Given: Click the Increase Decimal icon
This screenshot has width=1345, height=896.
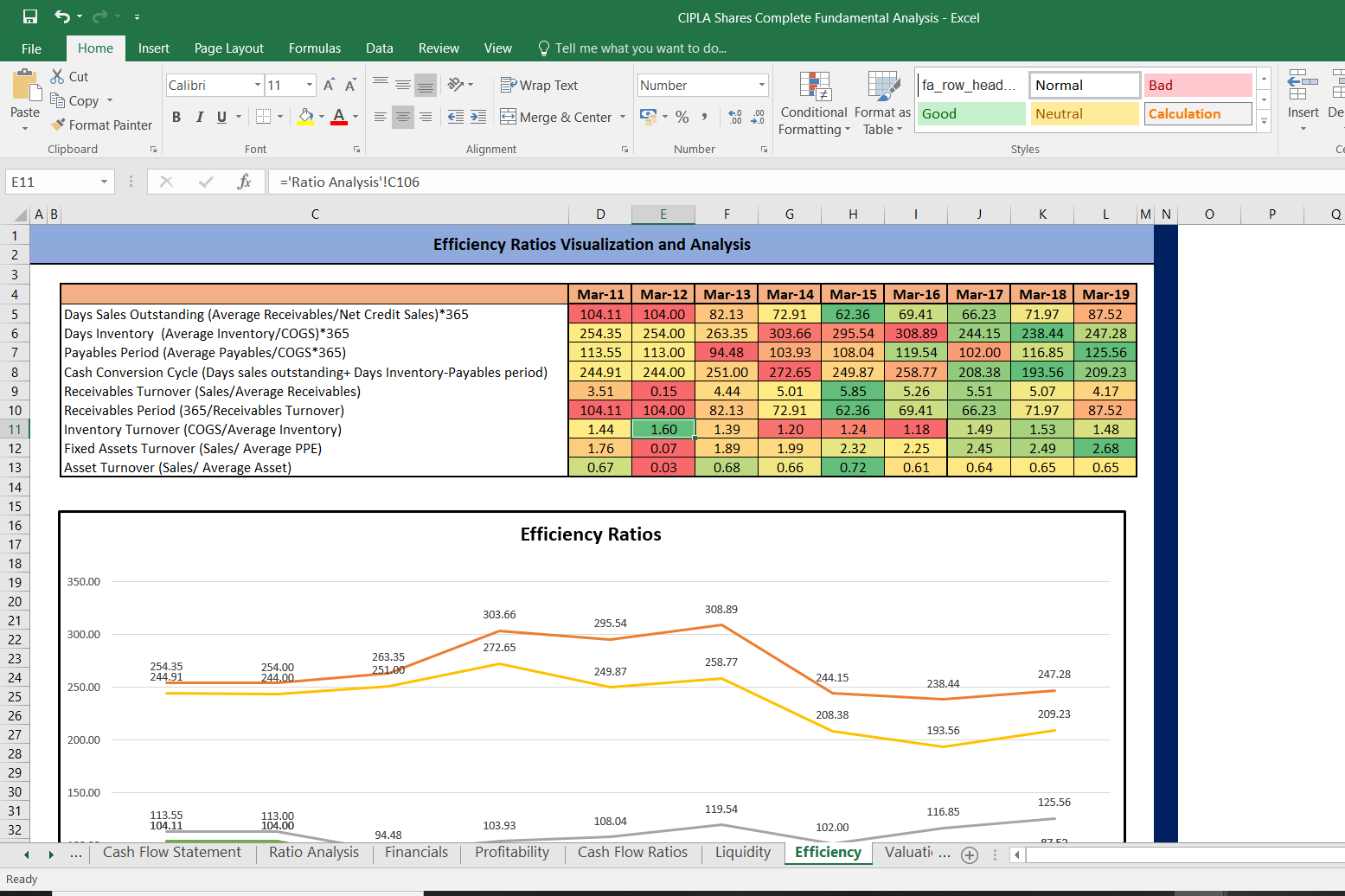Looking at the screenshot, I should (x=735, y=117).
